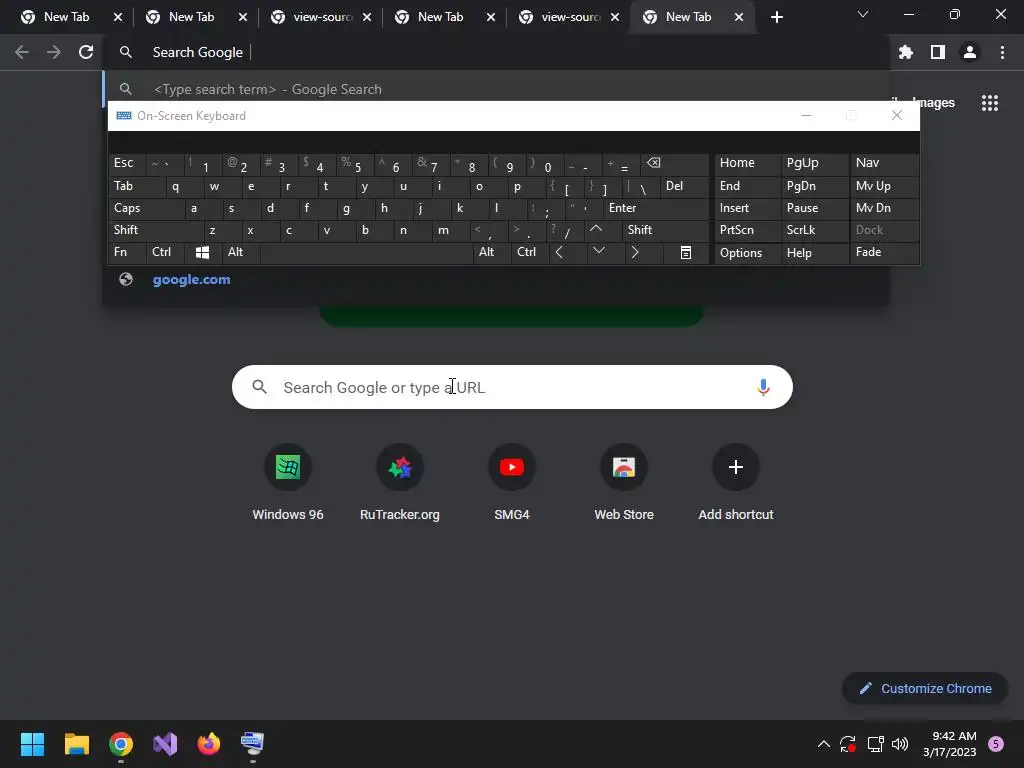Click the PrtScn key on keyboard

click(x=748, y=230)
